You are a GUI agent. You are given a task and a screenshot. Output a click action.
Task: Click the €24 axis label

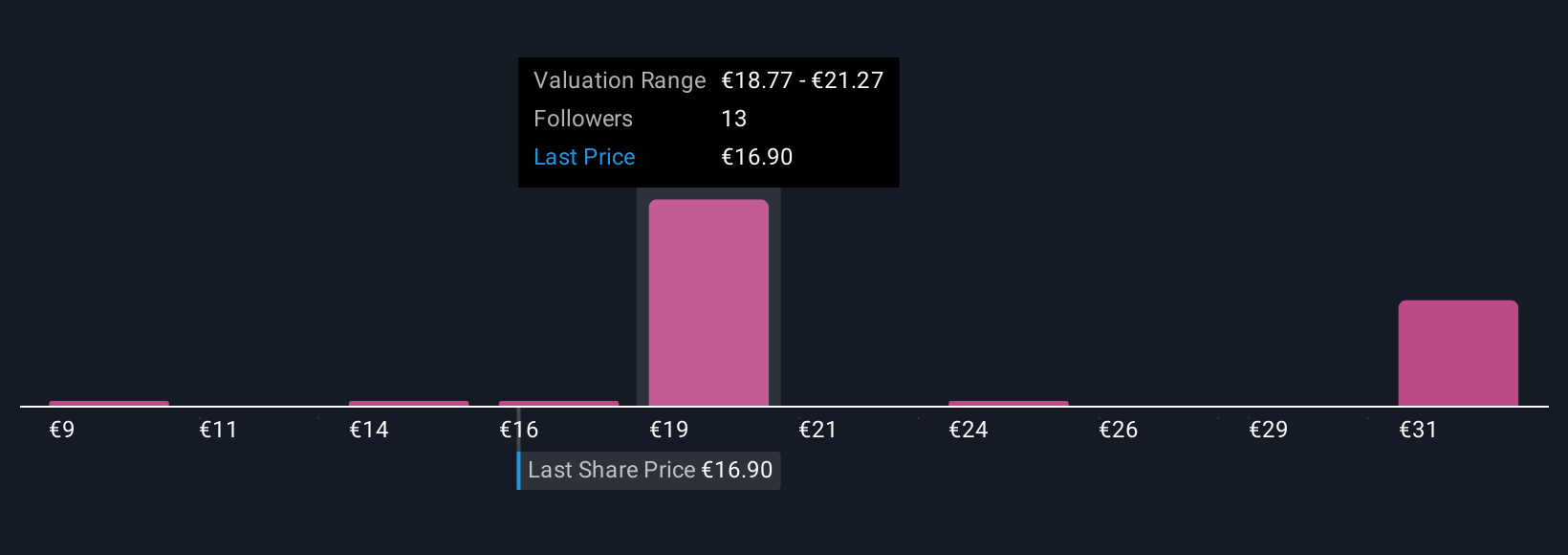coord(969,430)
